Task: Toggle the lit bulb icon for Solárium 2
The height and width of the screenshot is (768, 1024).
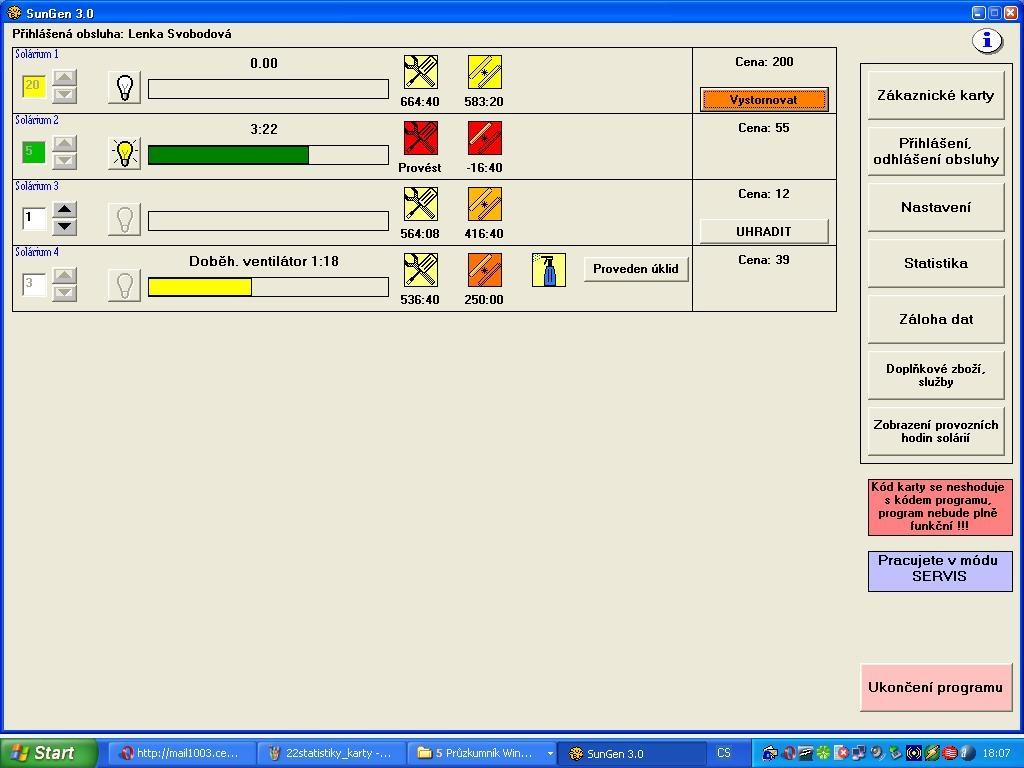Action: point(124,153)
